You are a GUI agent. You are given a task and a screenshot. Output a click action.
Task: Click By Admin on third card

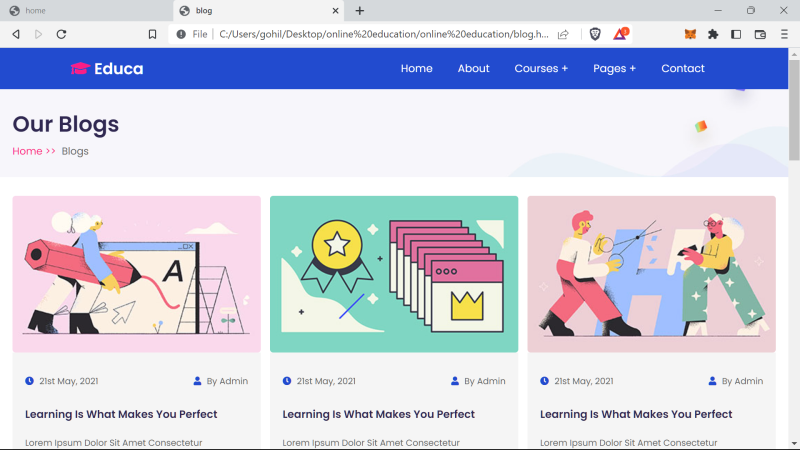pos(742,381)
